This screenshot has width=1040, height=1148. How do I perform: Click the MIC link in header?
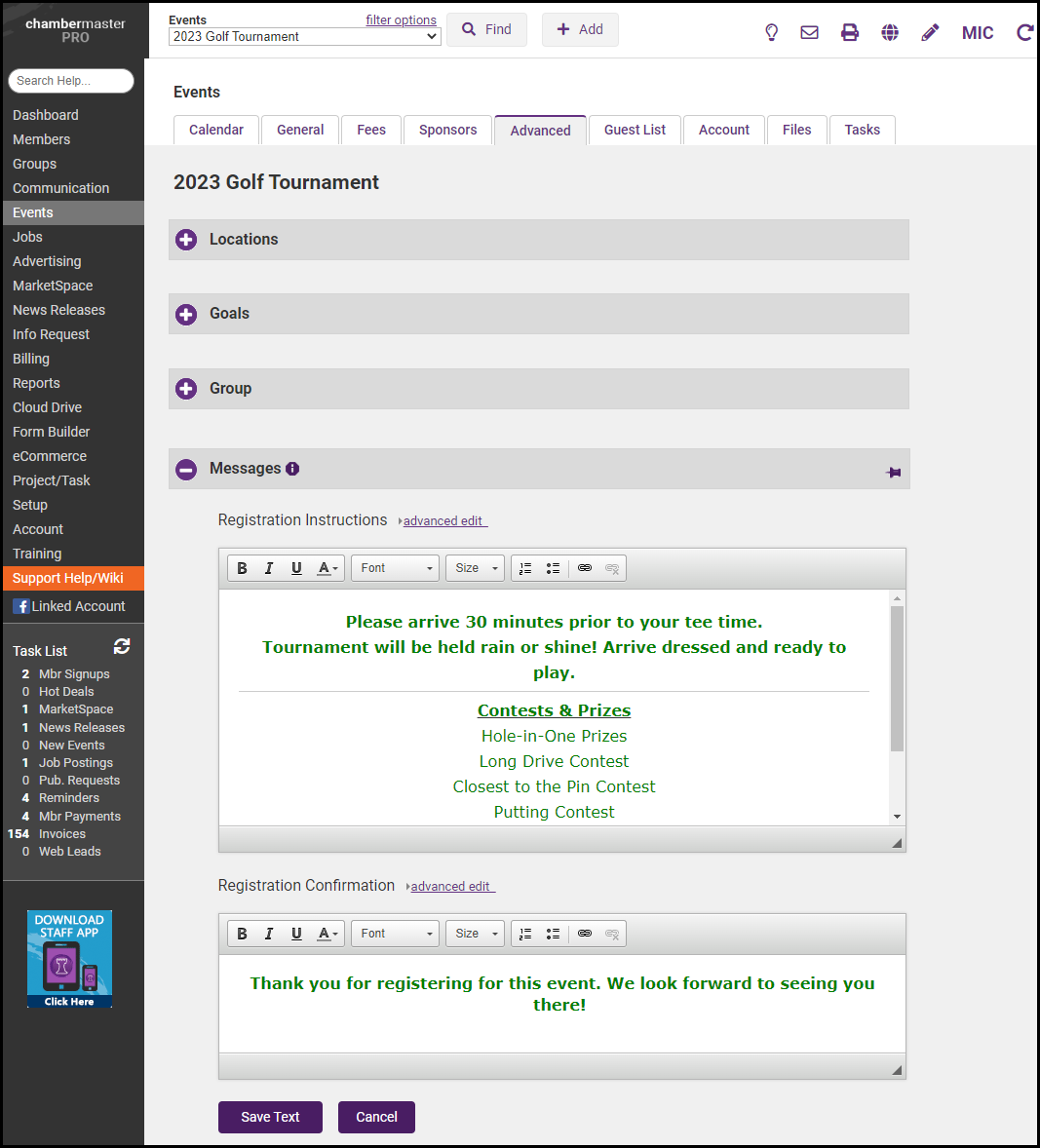[978, 33]
